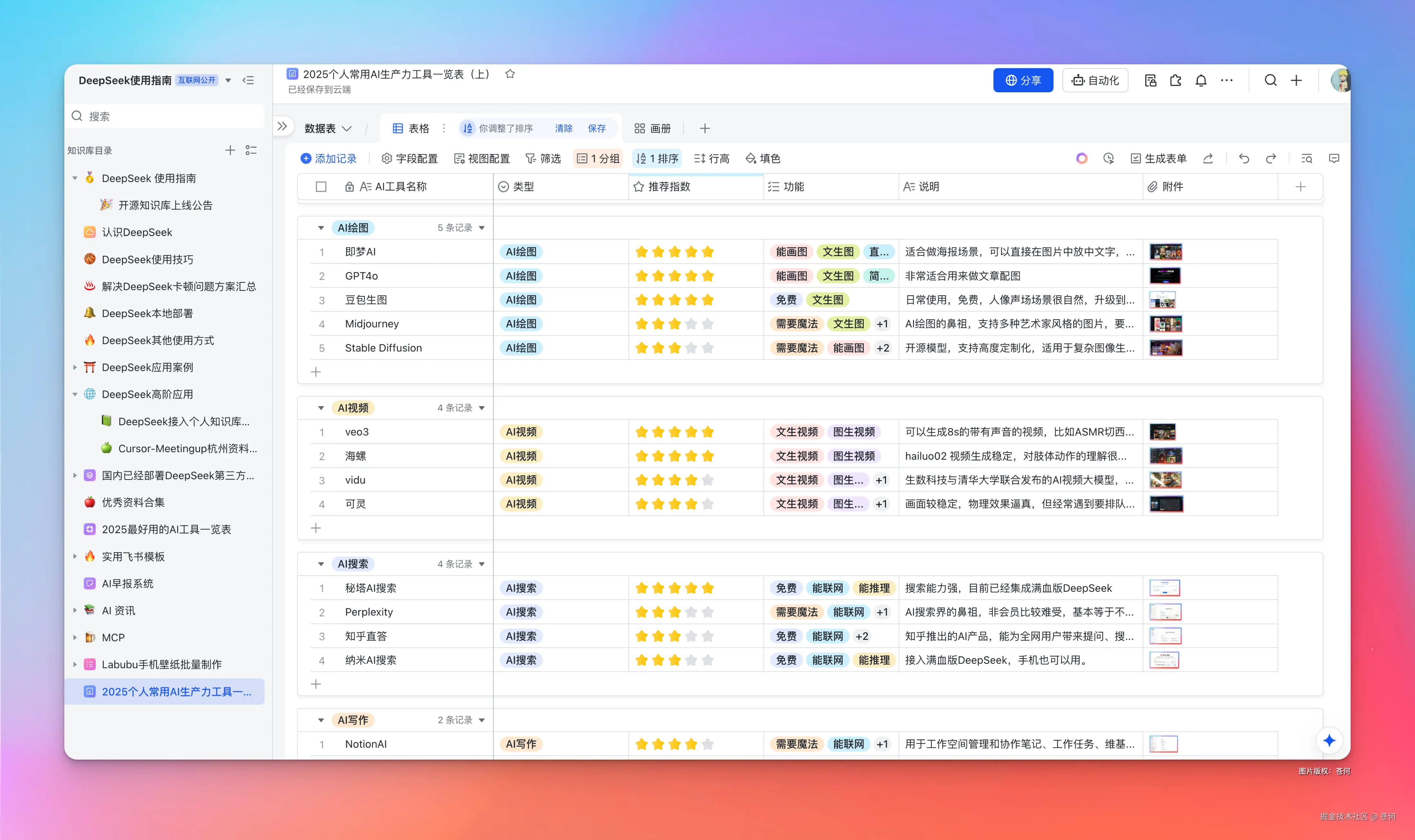
Task: Click the floating AI sparkle button
Action: coord(1329,740)
